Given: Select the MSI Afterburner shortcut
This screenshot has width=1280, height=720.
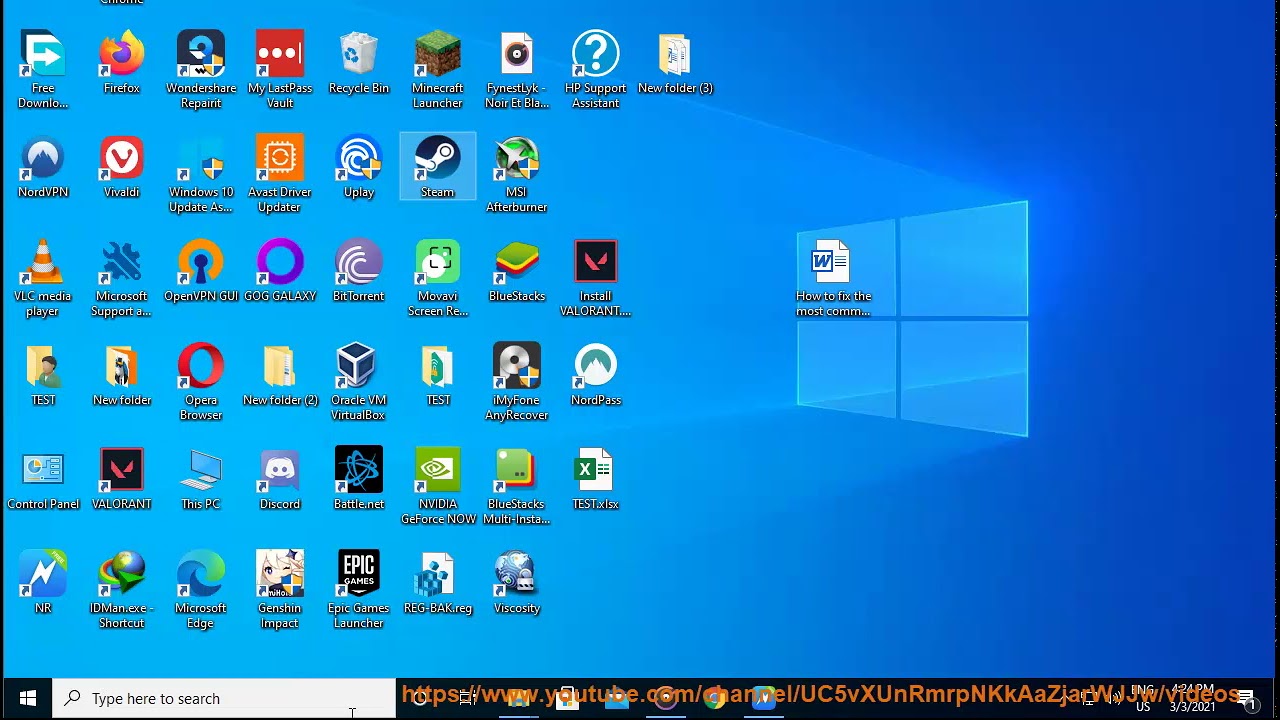Looking at the screenshot, I should [517, 158].
